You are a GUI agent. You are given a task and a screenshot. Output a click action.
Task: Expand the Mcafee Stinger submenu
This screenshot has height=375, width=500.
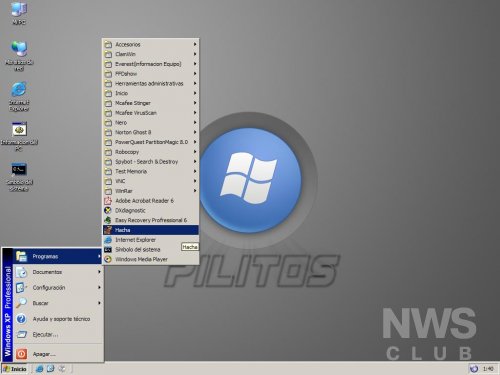tap(151, 103)
